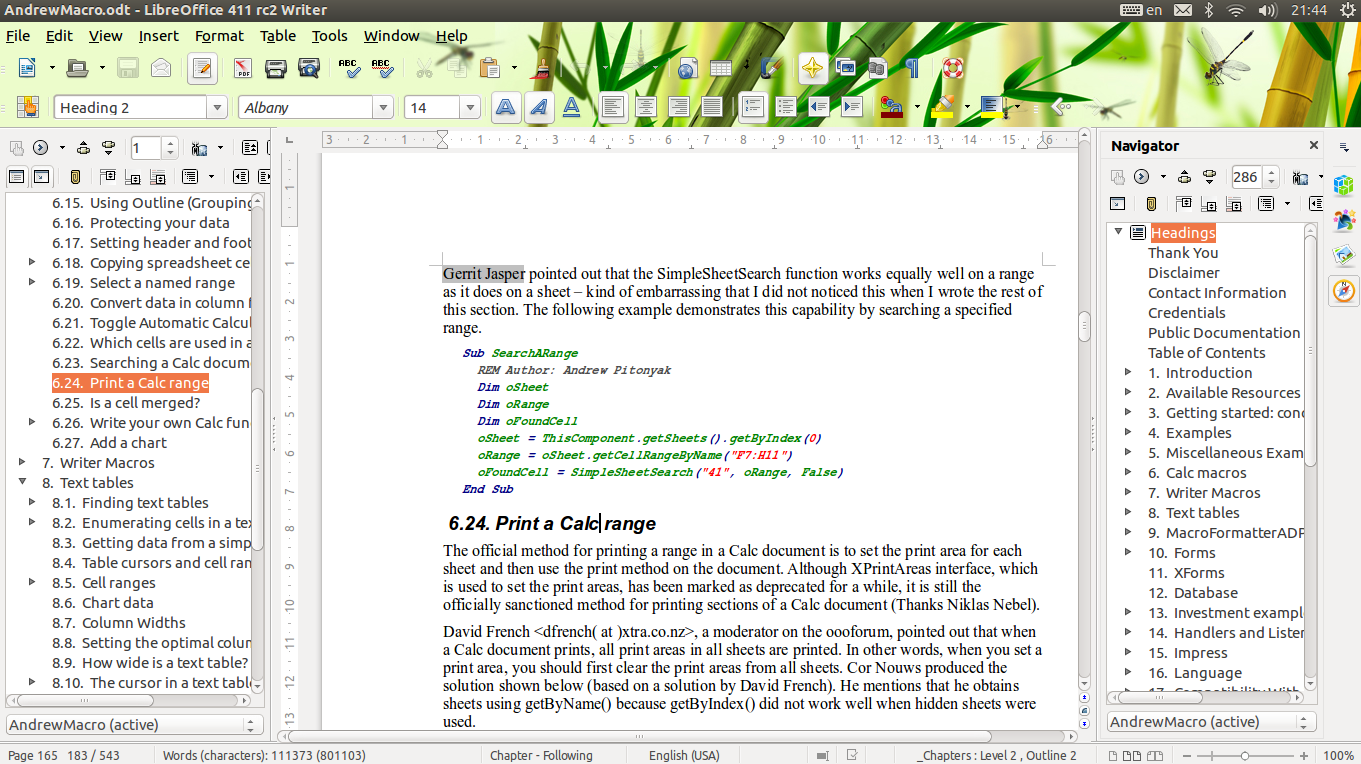Image resolution: width=1361 pixels, height=764 pixels.
Task: Cut the selected text
Action: point(423,68)
